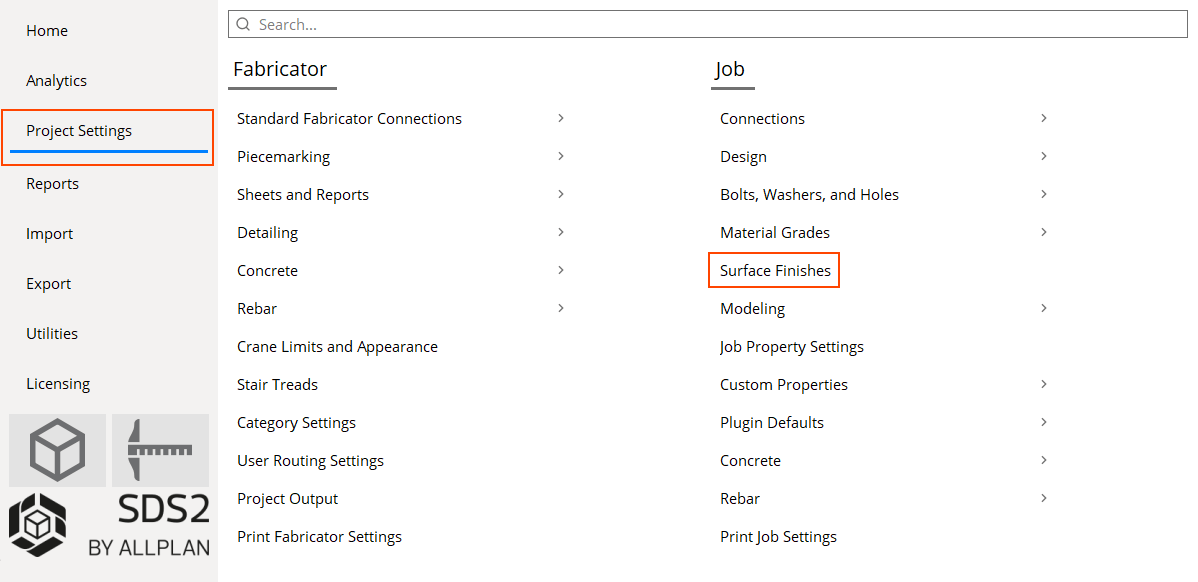Screen dimensions: 1198x582
Task: Open the Licensing page
Action: click(58, 383)
